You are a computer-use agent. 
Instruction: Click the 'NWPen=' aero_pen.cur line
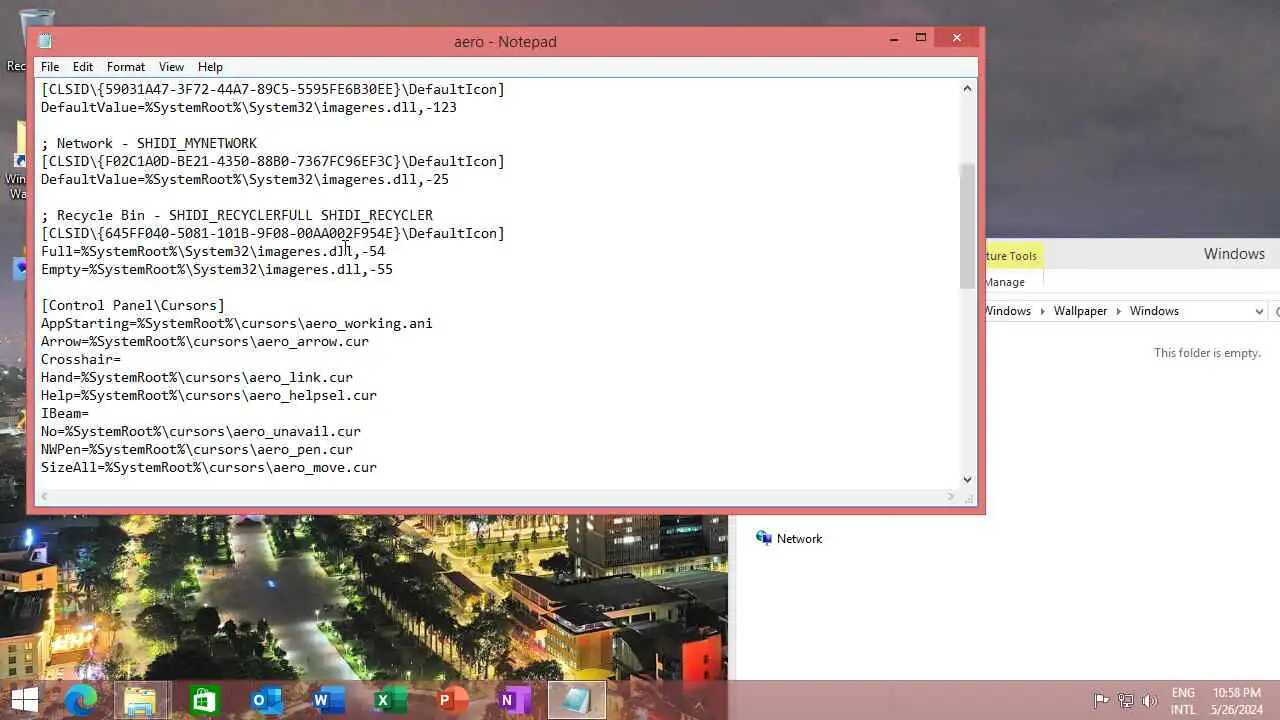point(197,449)
